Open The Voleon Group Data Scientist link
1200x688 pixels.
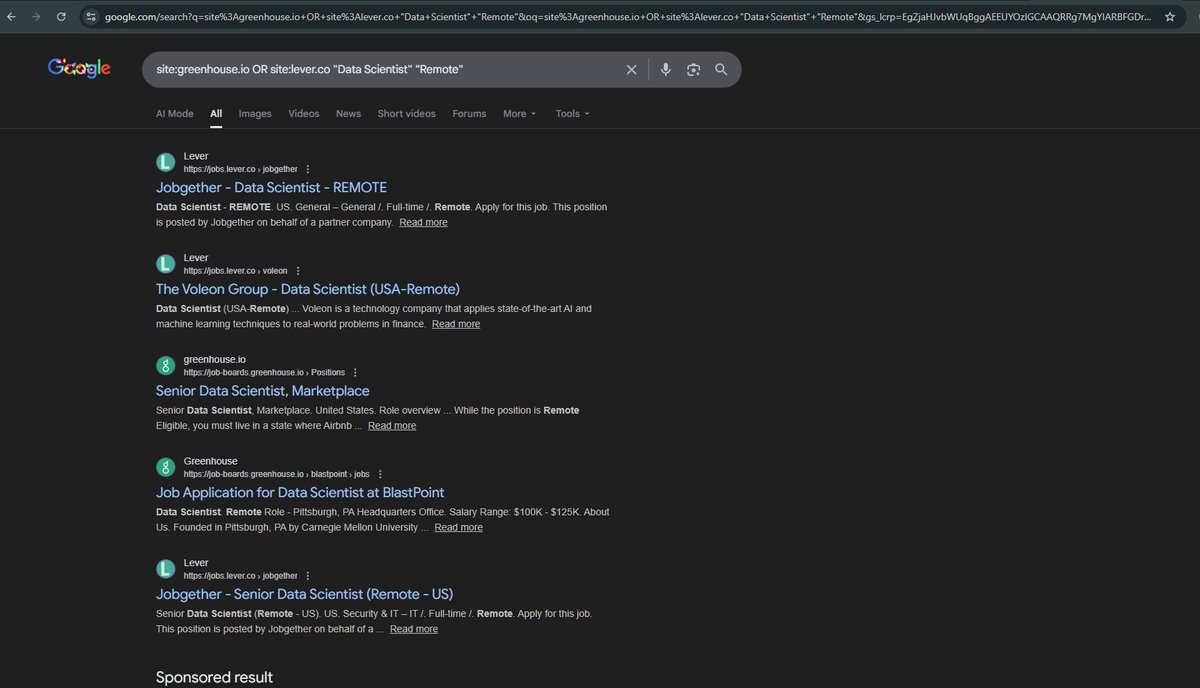[308, 289]
